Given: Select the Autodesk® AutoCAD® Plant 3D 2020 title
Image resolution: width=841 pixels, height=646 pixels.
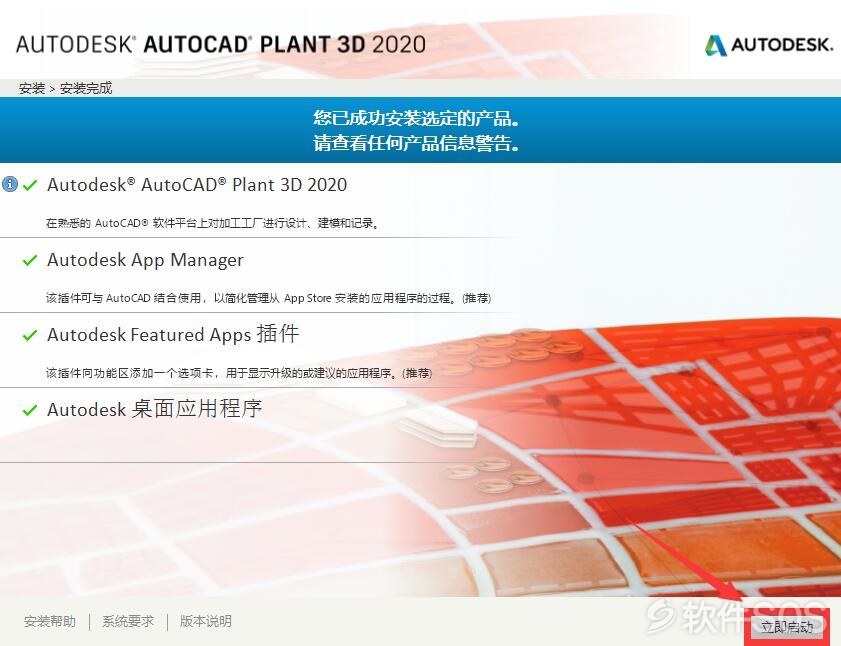Looking at the screenshot, I should point(197,185).
